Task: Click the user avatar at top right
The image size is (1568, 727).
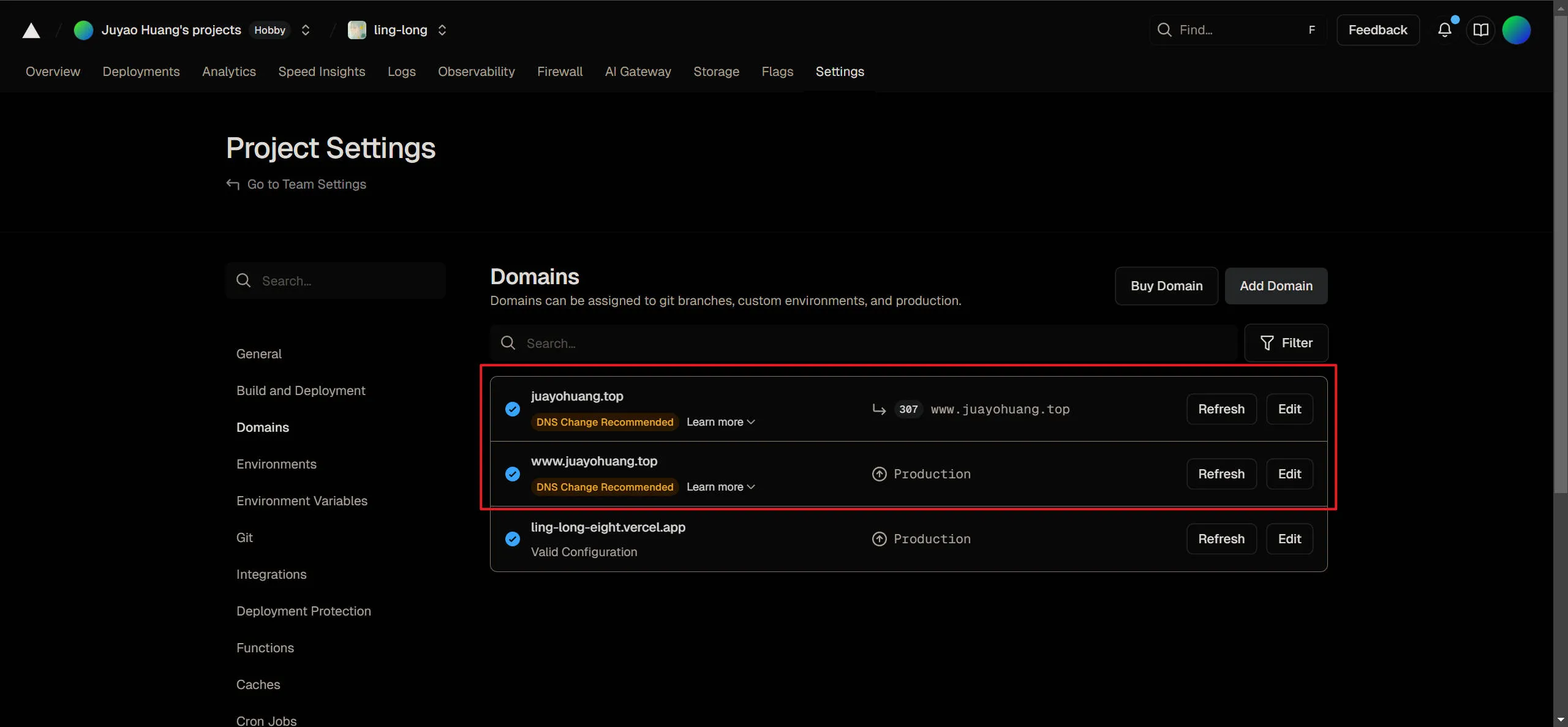Action: tap(1516, 30)
